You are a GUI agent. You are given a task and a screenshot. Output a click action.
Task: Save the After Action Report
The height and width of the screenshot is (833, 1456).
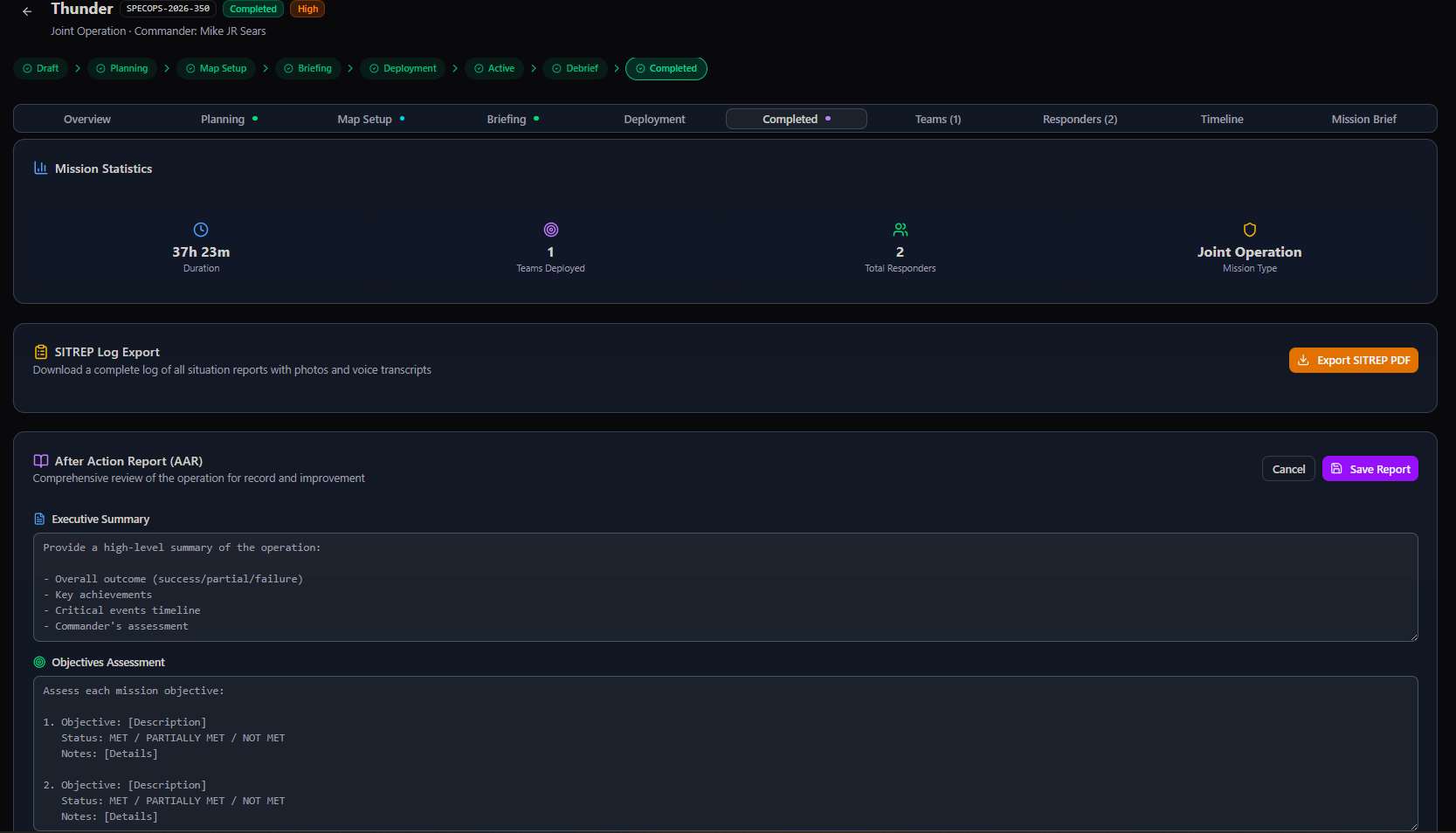[1370, 469]
